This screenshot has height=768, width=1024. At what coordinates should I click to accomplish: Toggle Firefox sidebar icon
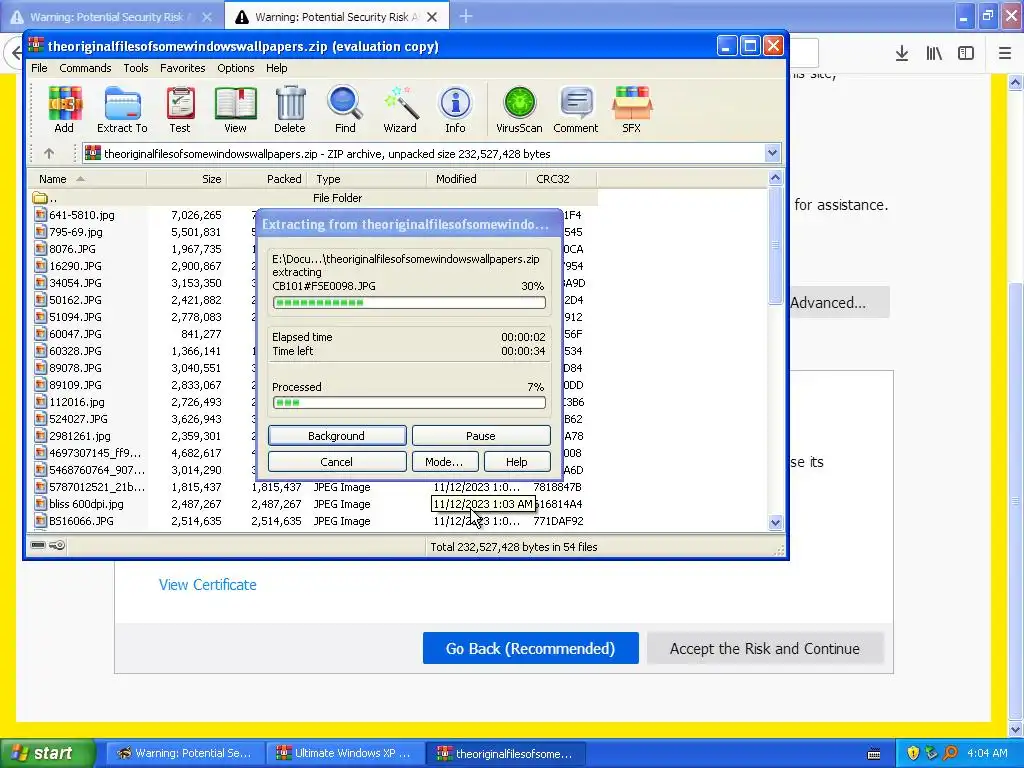pos(966,54)
